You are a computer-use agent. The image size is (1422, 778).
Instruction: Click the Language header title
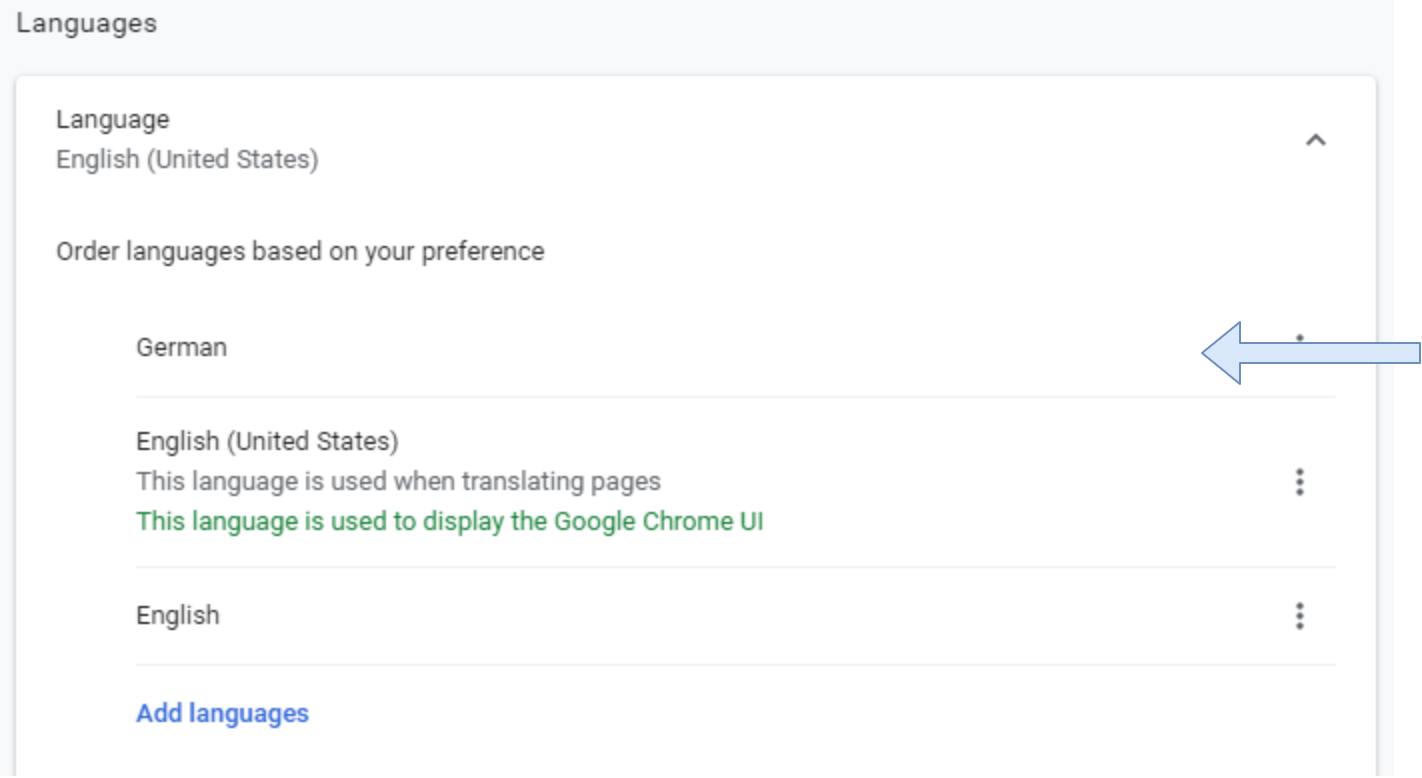pyautogui.click(x=112, y=119)
